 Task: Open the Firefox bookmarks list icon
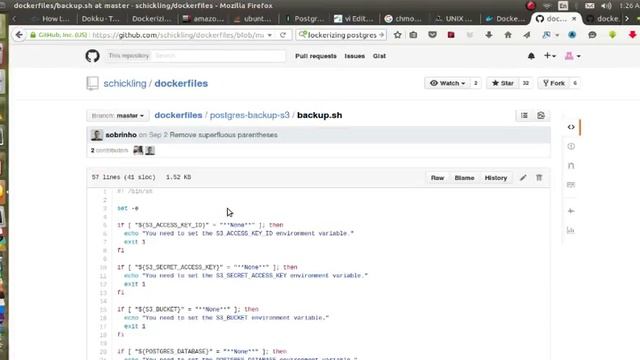coord(413,35)
